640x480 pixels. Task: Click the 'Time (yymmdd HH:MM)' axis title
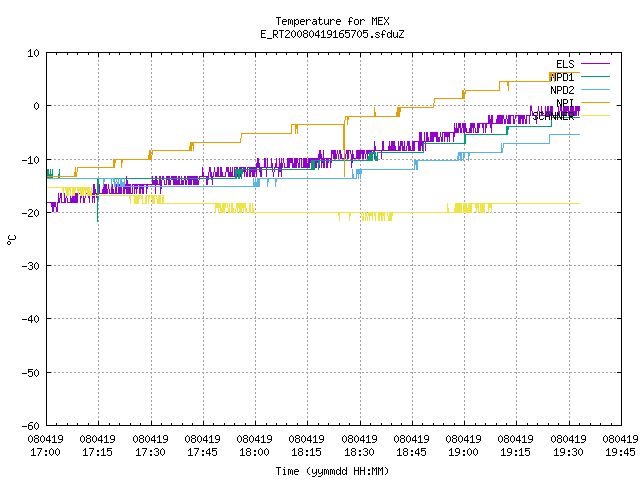coord(332,471)
